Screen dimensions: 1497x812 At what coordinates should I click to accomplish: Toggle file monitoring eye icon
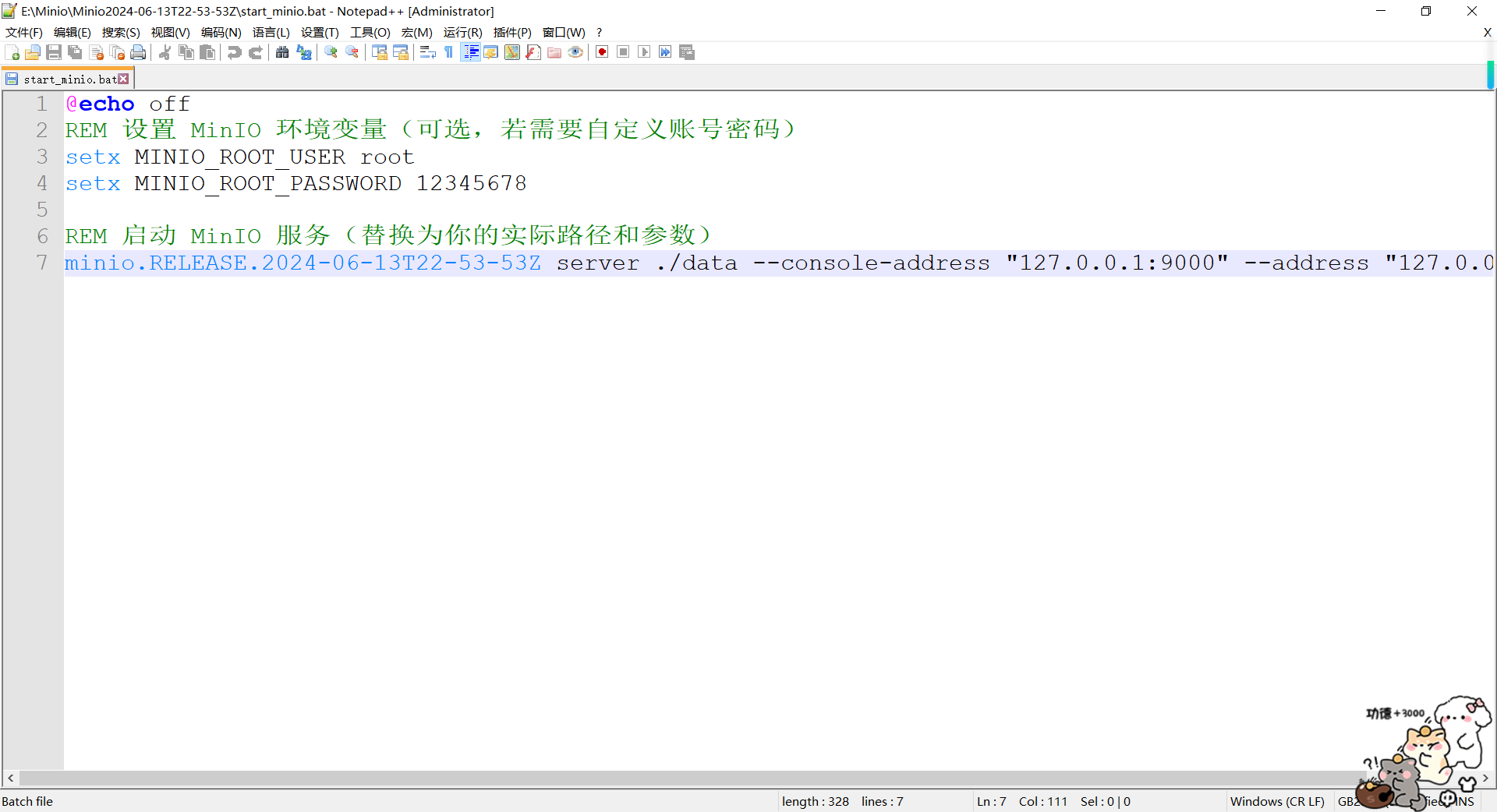575,52
